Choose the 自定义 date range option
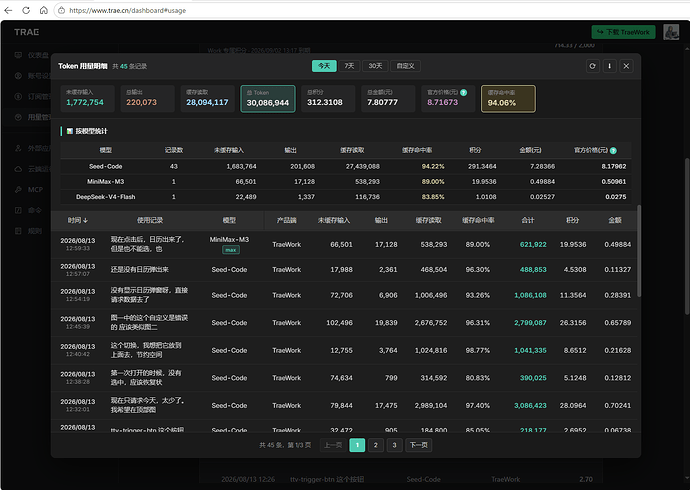Image resolution: width=690 pixels, height=490 pixels. [x=405, y=66]
